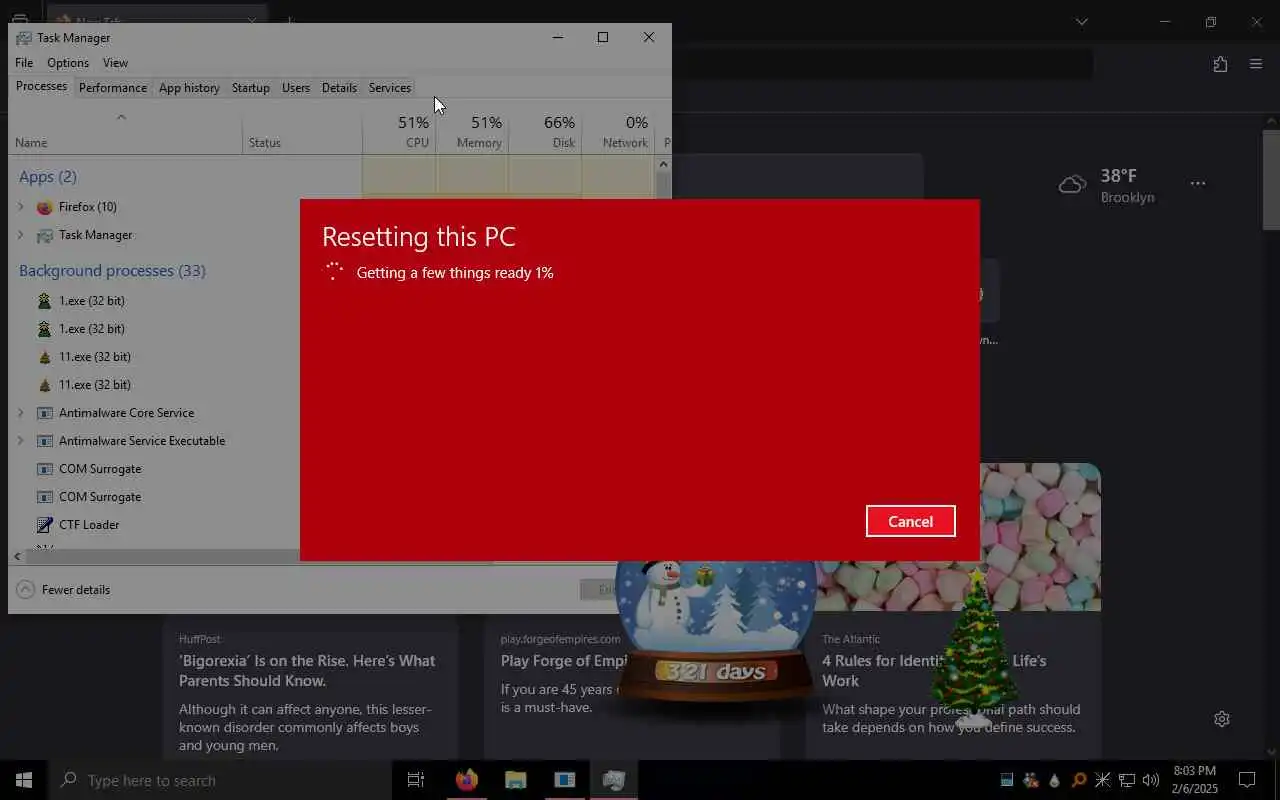
Task: Click the Apps (2) heading
Action: pos(48,177)
